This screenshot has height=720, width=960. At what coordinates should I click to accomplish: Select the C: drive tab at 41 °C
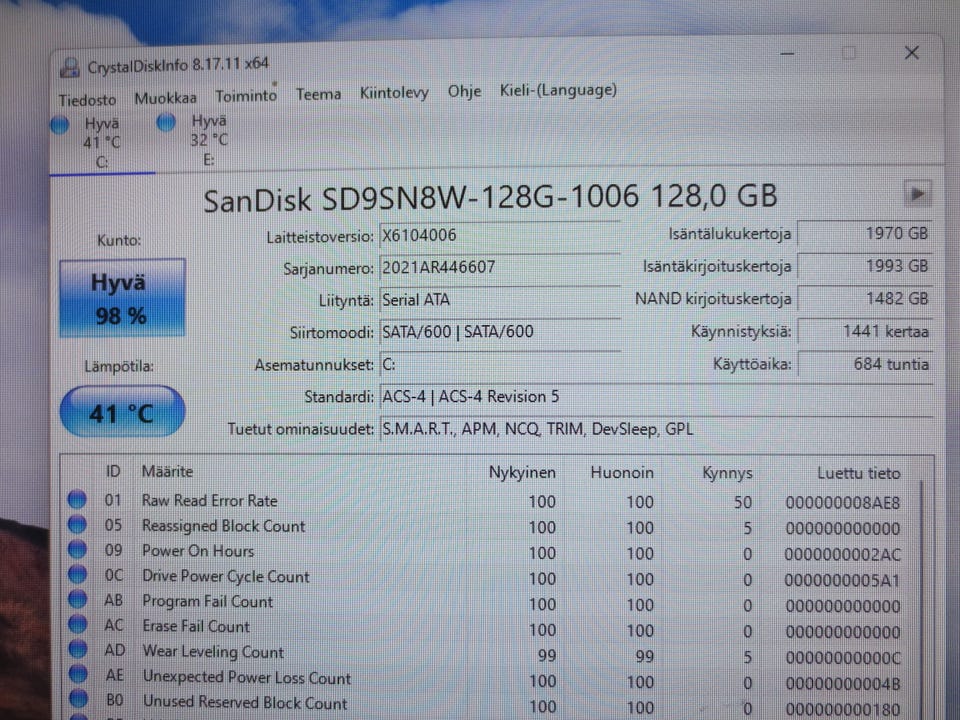[x=102, y=143]
